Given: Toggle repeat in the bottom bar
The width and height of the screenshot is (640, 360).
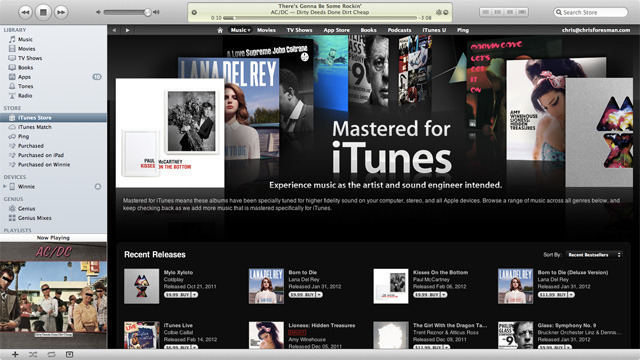Looking at the screenshot, I should [51, 354].
